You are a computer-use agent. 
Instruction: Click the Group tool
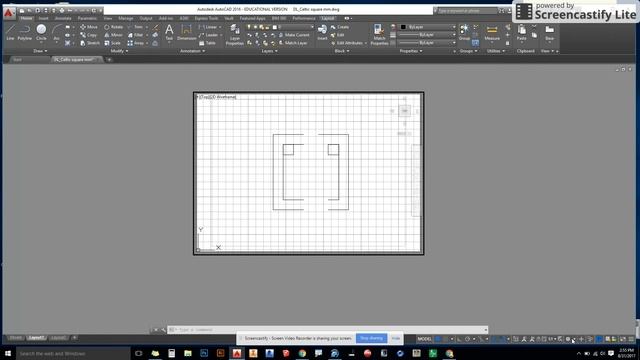pyautogui.click(x=464, y=32)
